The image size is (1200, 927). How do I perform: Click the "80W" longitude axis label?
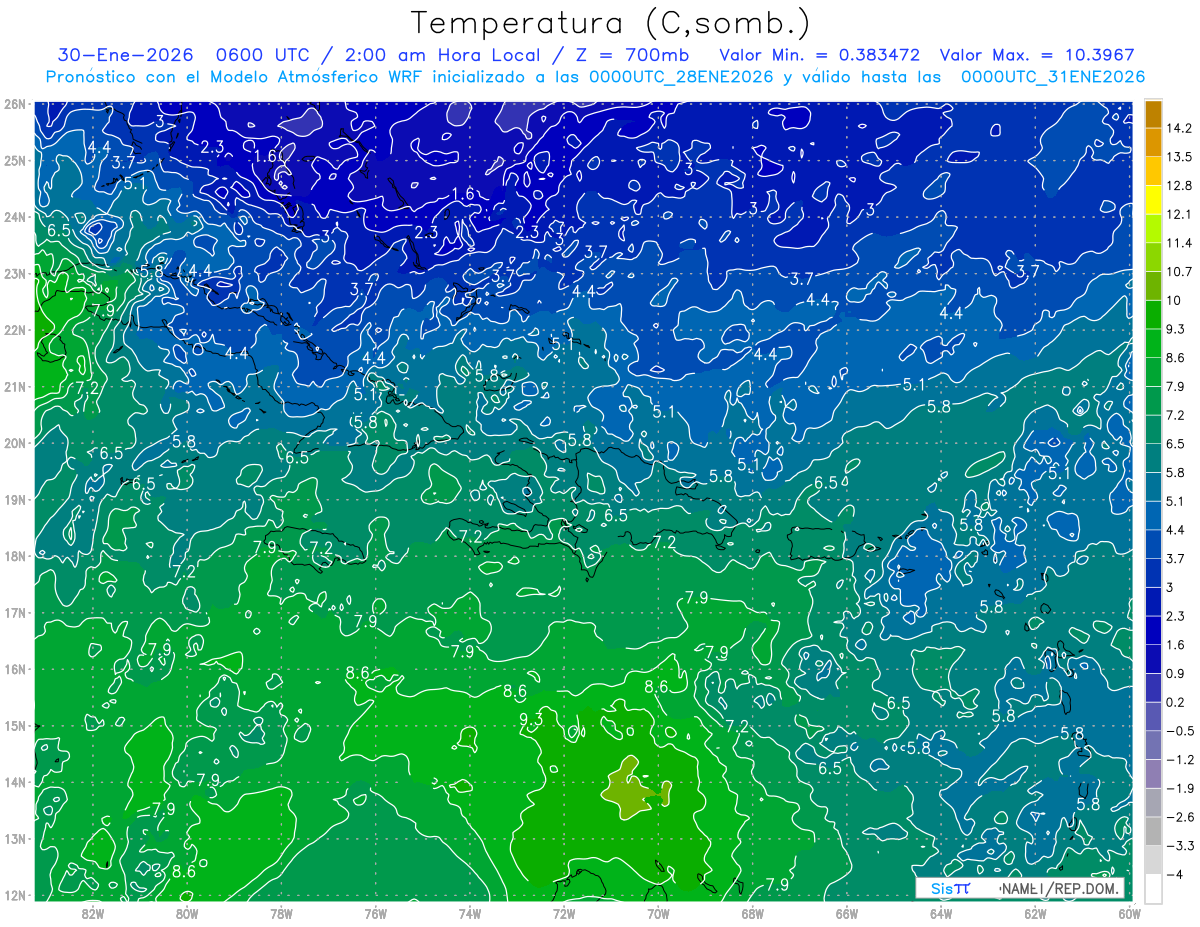187,913
